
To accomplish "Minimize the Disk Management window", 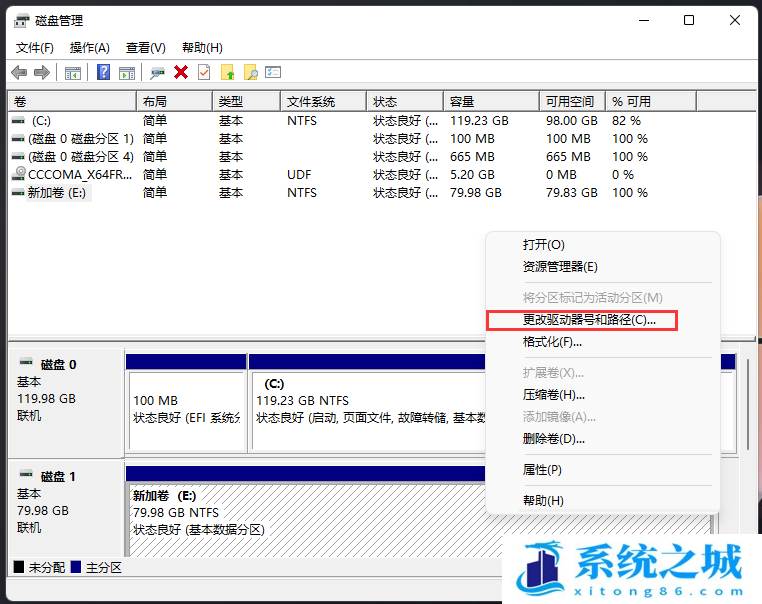I will pyautogui.click(x=644, y=20).
